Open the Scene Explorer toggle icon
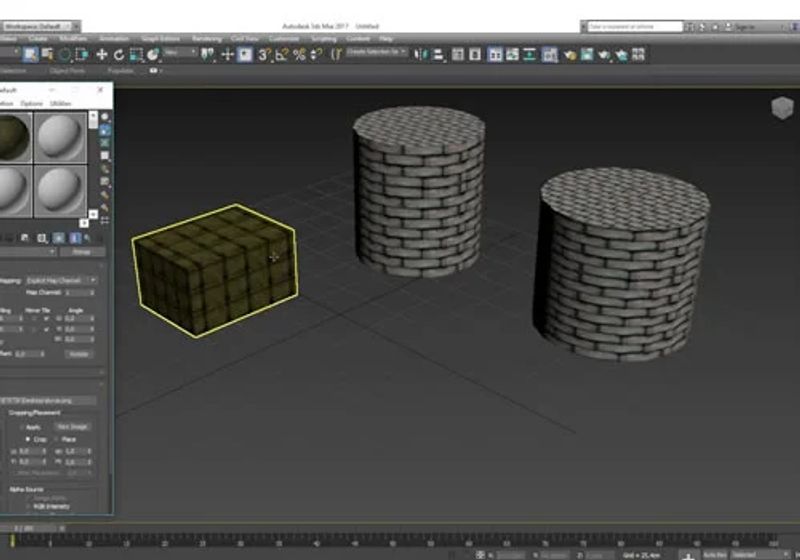Screen dimensions: 800x560 (458, 55)
